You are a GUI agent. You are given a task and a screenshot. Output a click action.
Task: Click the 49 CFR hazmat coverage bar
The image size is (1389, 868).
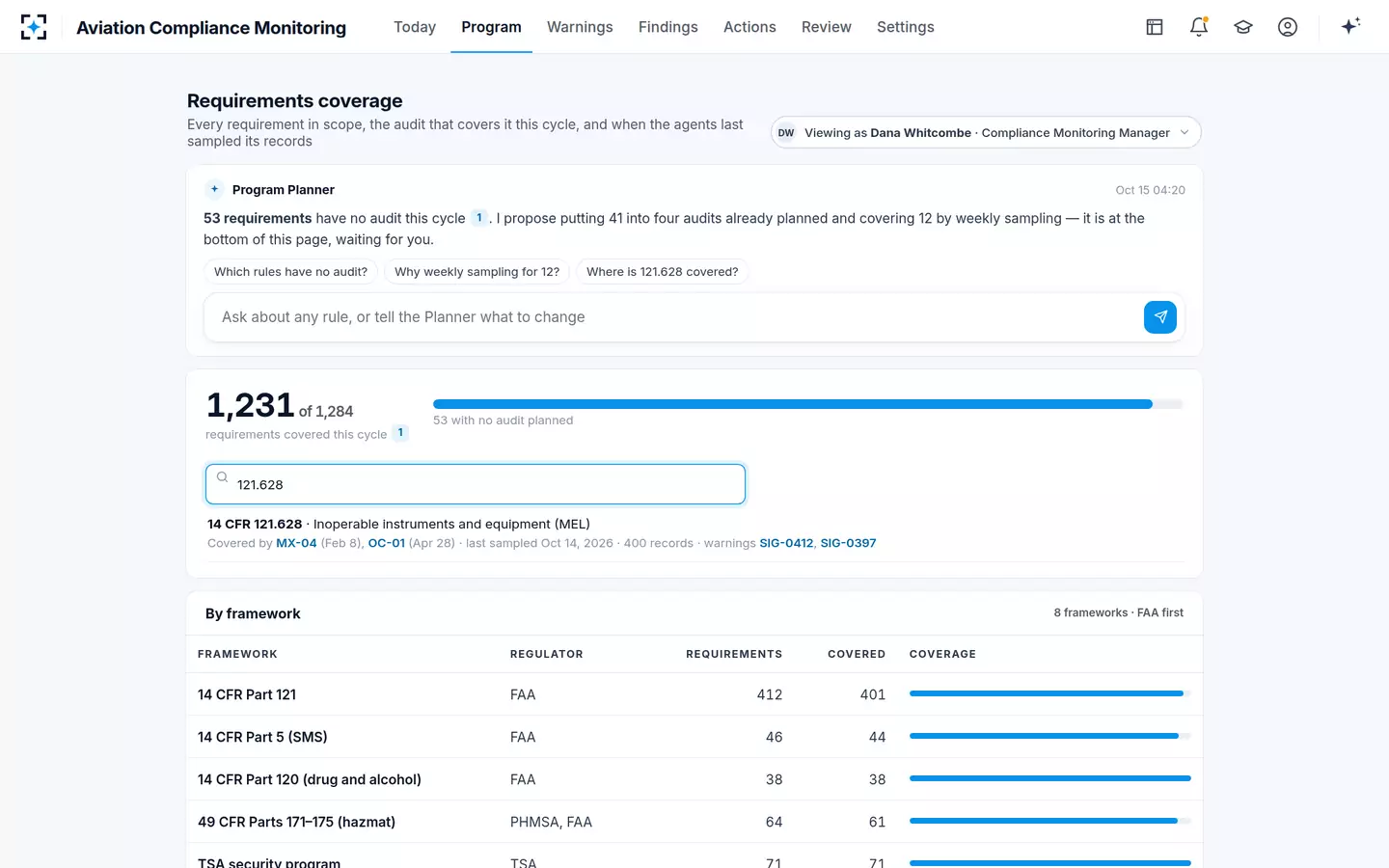pos(1050,821)
